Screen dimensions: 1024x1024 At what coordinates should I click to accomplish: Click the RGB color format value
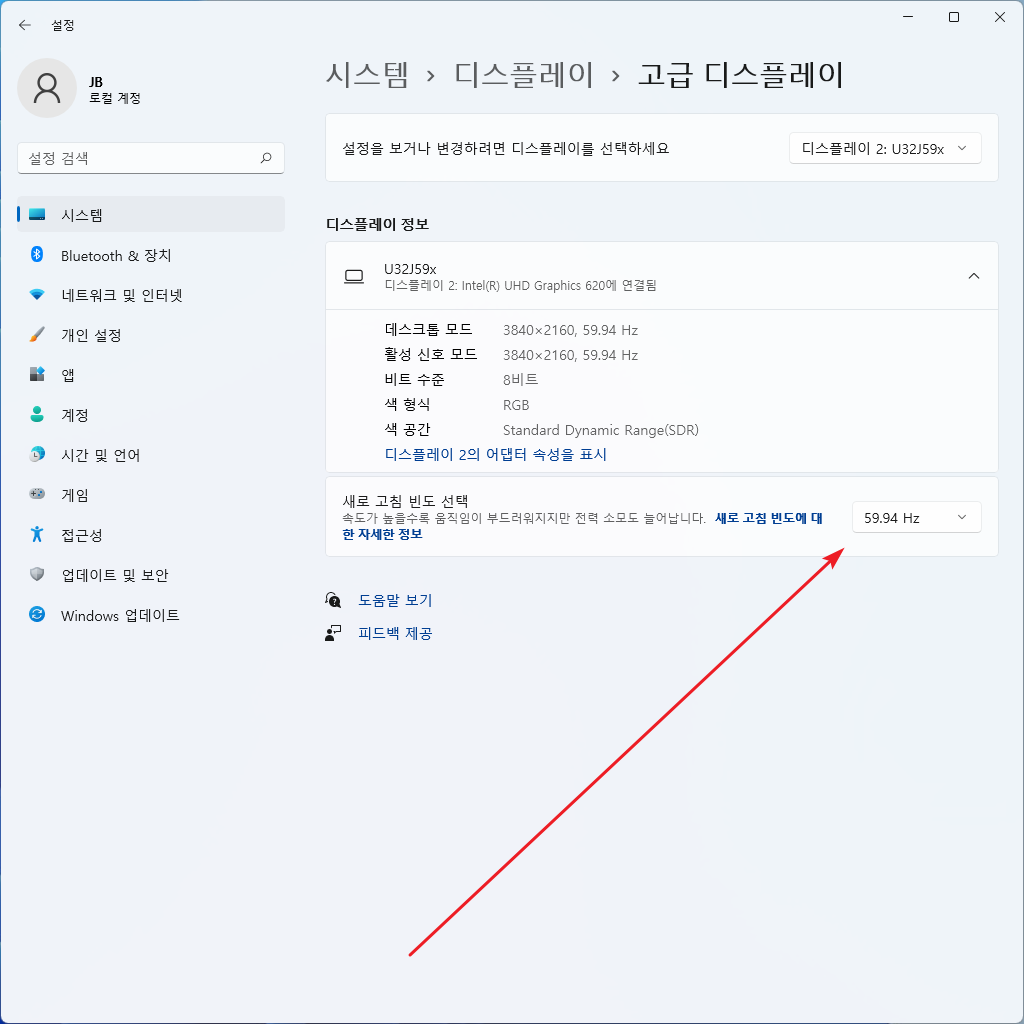click(x=516, y=405)
